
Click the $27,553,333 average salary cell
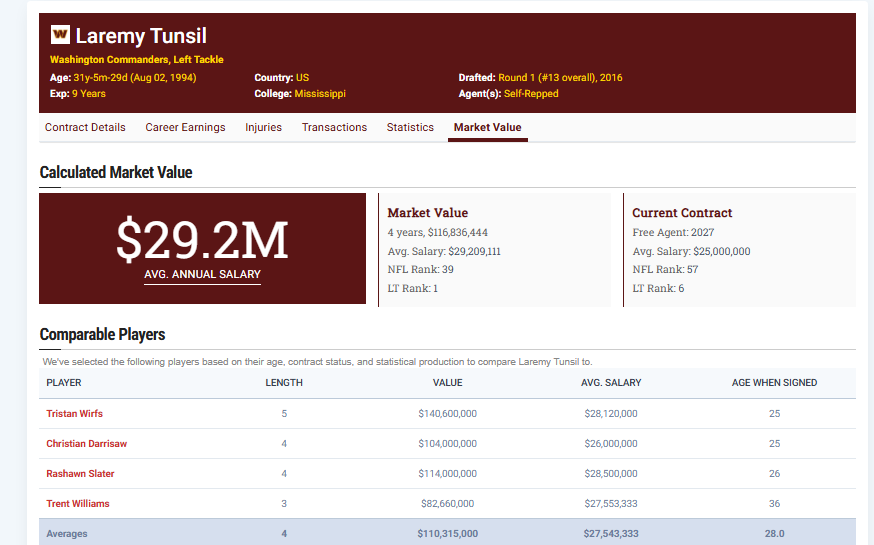[x=611, y=504]
